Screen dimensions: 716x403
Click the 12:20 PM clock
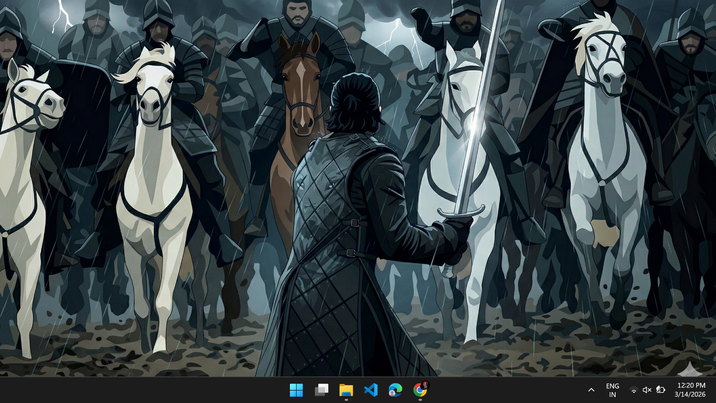pos(691,385)
